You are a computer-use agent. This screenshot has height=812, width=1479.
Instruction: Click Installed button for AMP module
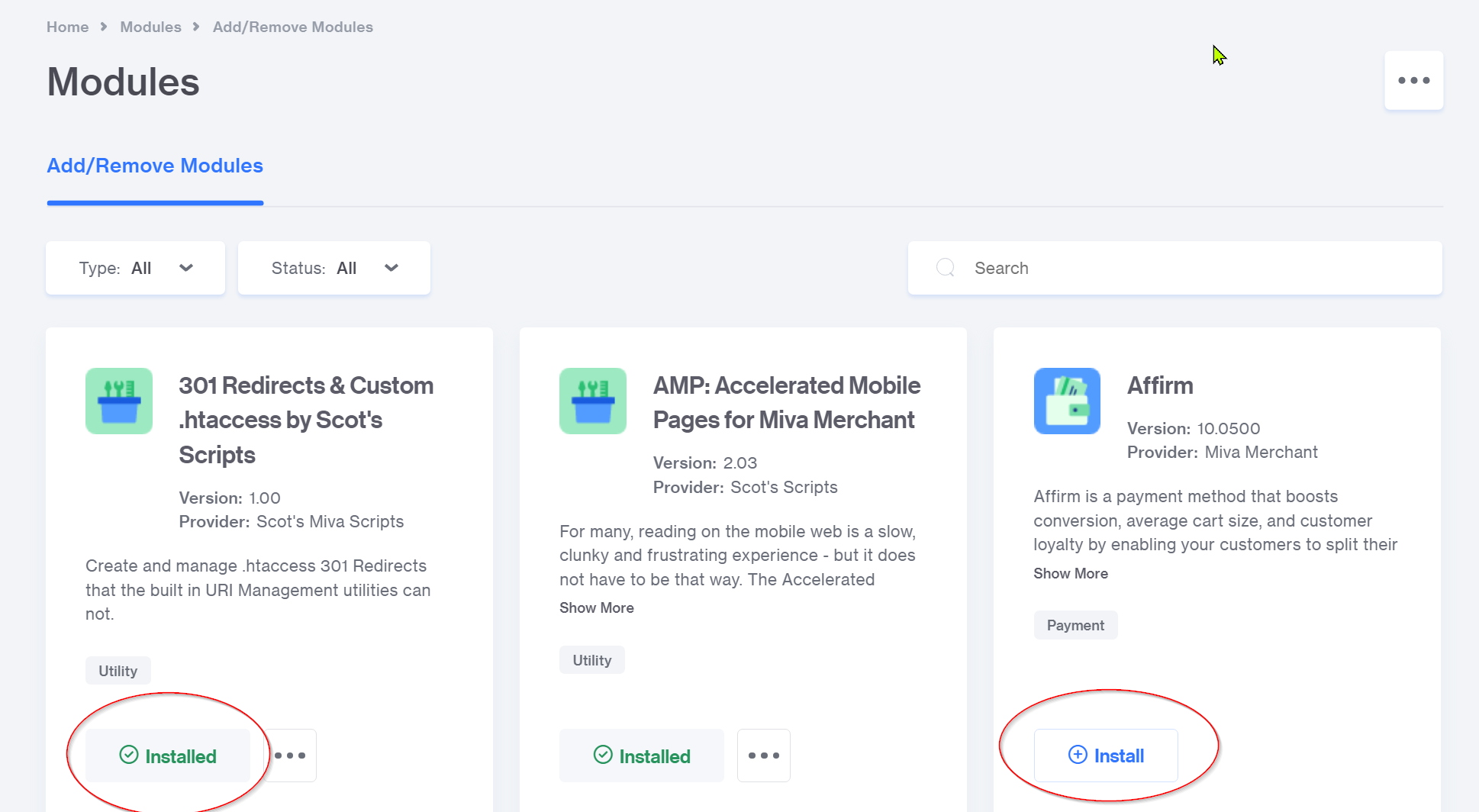(642, 756)
